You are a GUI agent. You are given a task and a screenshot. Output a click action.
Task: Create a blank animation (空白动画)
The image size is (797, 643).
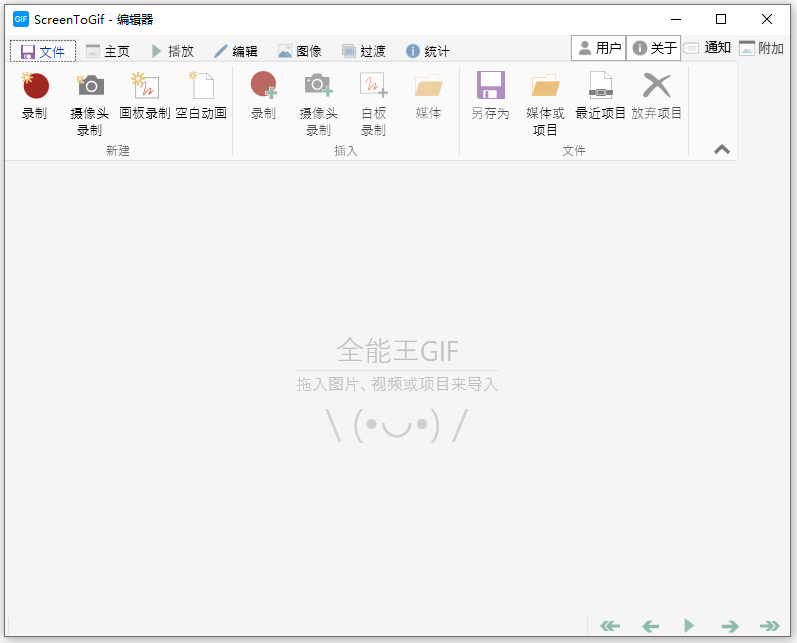click(x=201, y=96)
